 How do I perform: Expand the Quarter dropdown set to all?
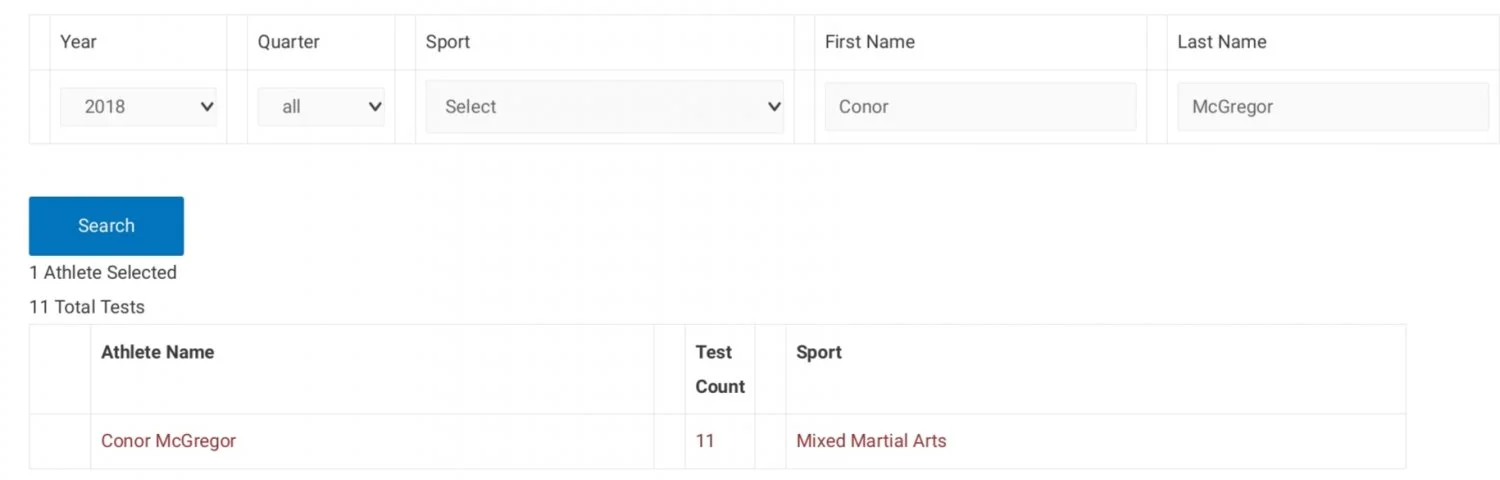point(320,106)
